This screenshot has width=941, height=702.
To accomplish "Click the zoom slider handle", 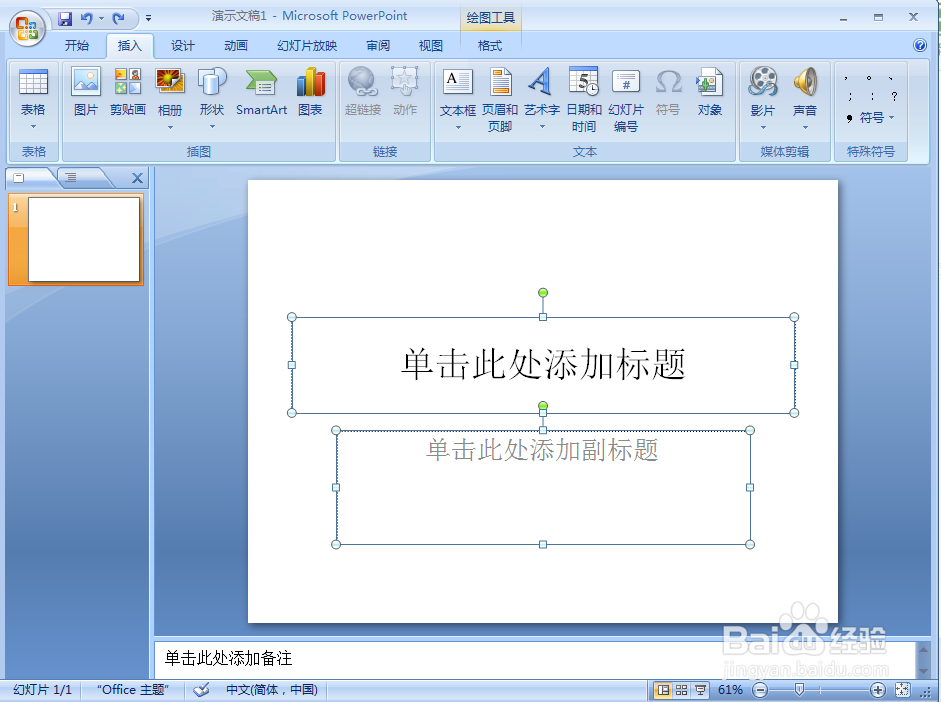I will pyautogui.click(x=799, y=690).
